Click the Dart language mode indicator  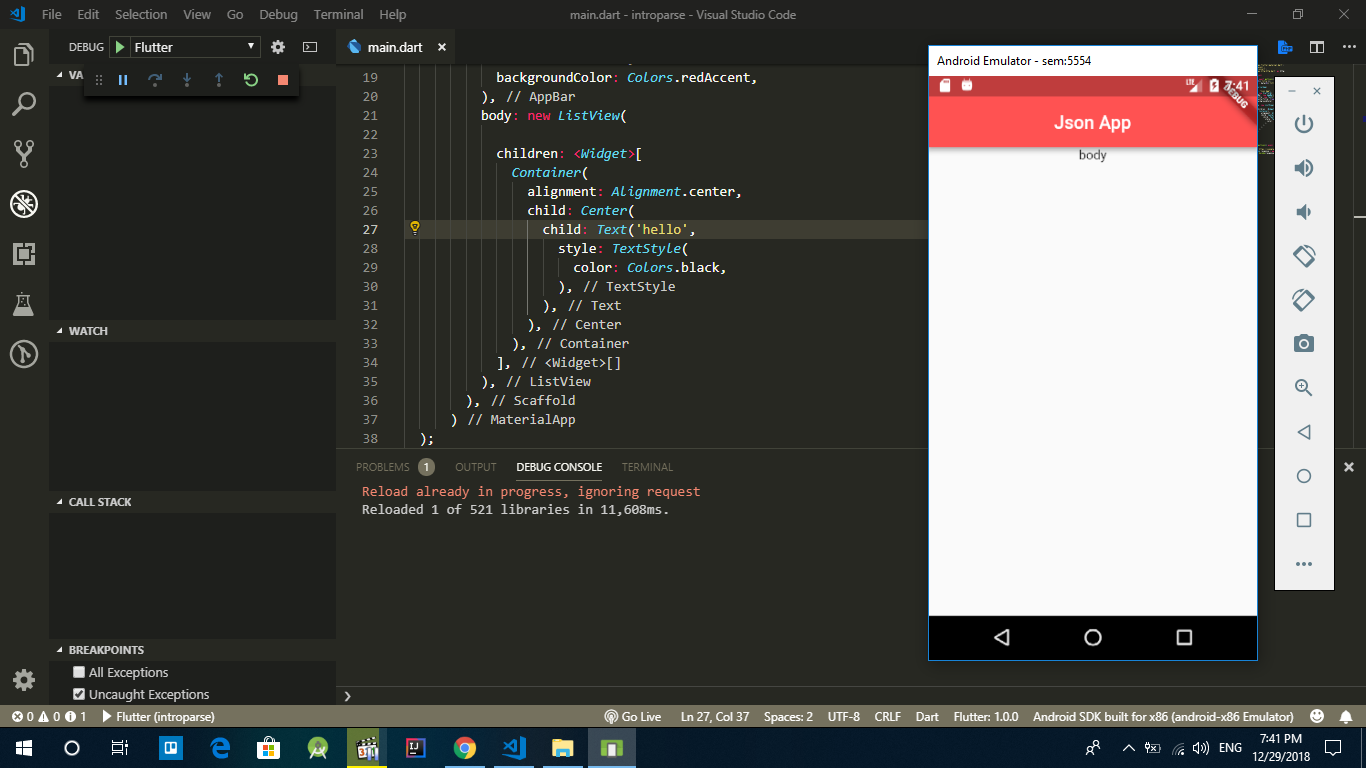tap(926, 716)
